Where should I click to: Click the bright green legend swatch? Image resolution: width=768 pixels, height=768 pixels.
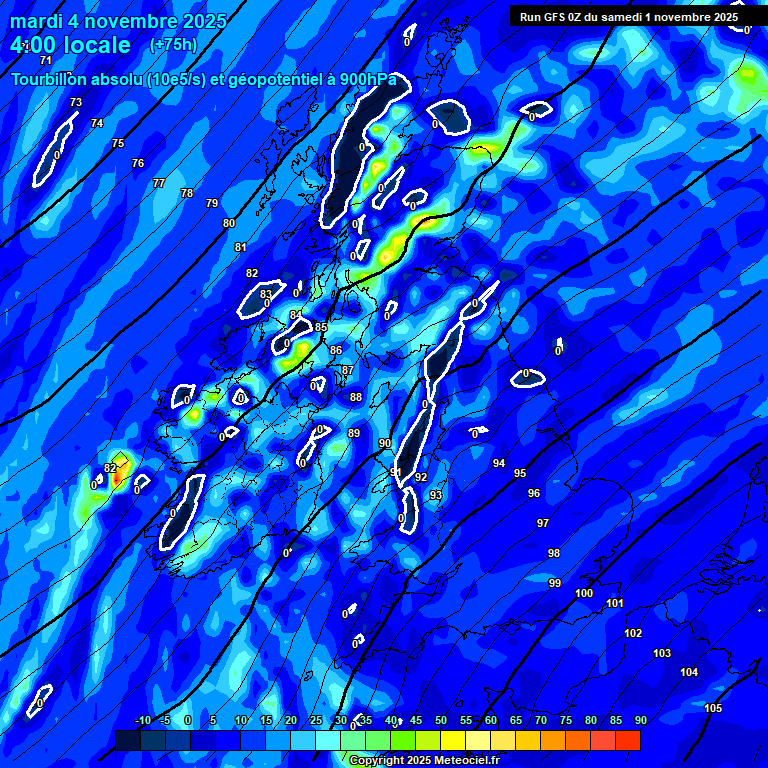pyautogui.click(x=403, y=740)
